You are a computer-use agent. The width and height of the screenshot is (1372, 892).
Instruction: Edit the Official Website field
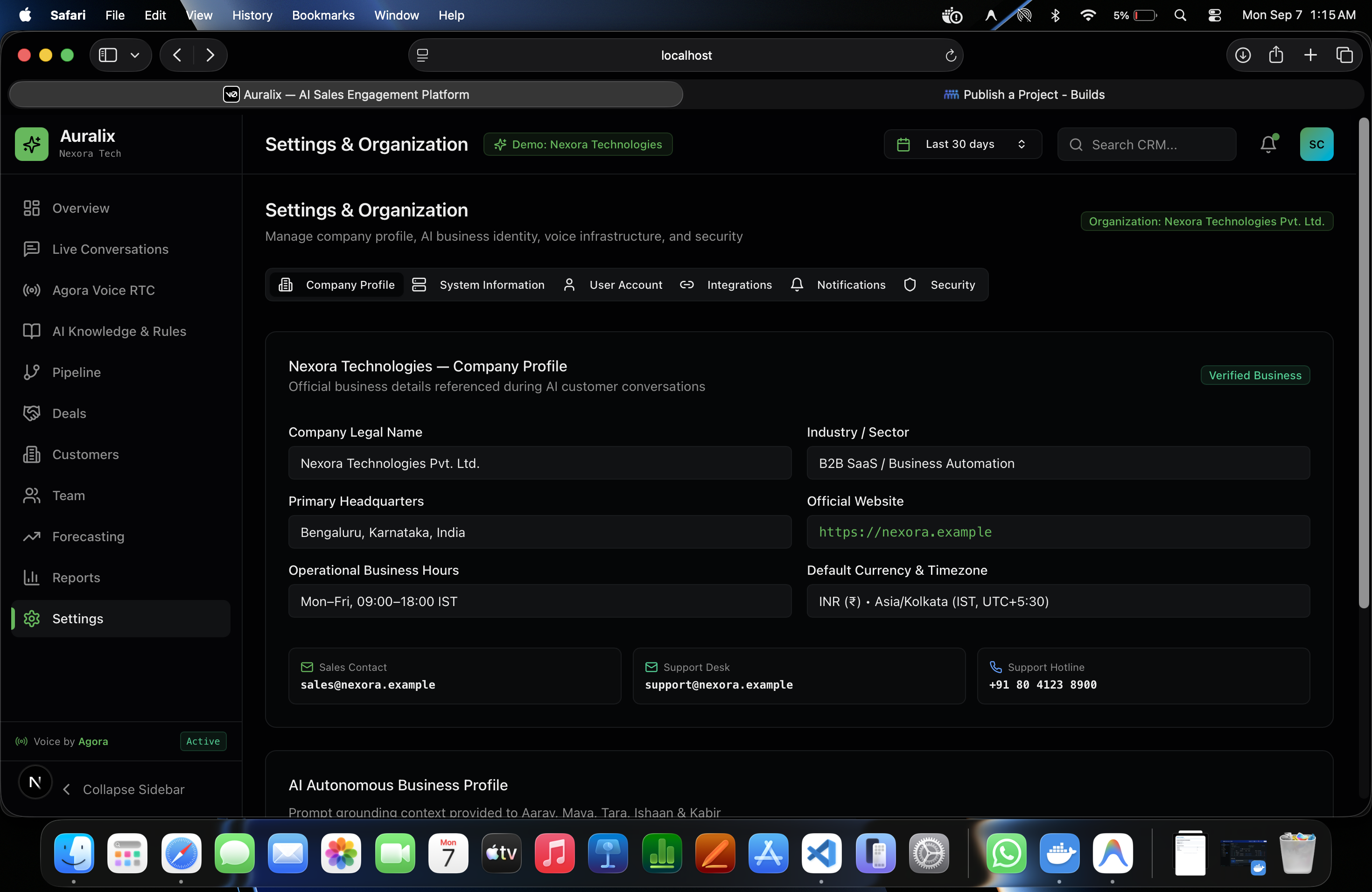click(1058, 532)
